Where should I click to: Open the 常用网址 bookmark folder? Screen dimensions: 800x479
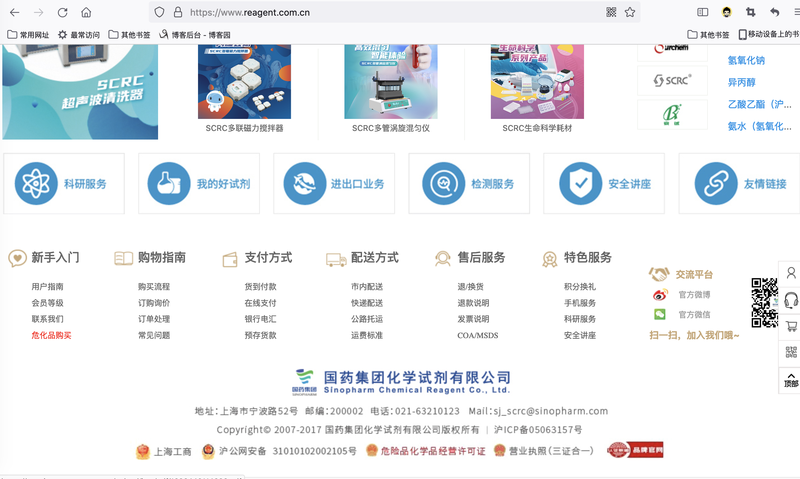[28, 35]
